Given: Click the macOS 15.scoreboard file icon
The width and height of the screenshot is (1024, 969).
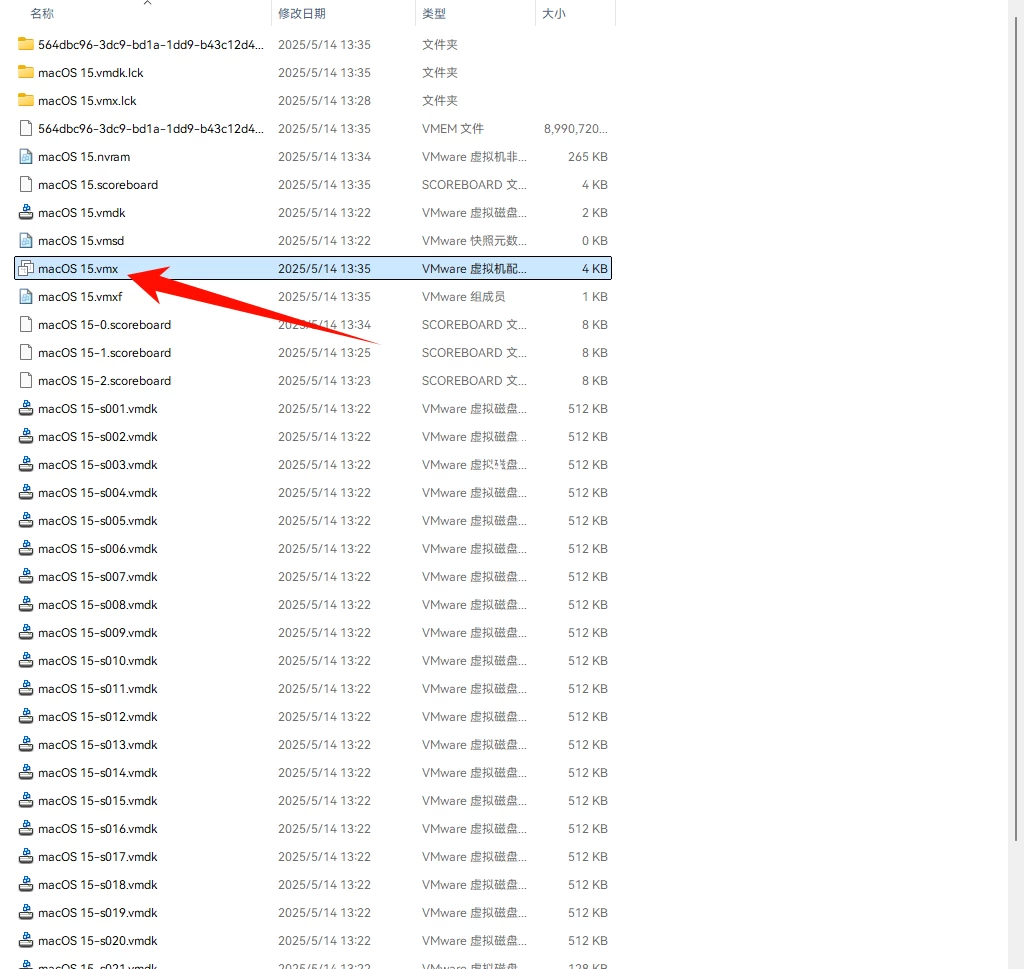Looking at the screenshot, I should coord(25,185).
